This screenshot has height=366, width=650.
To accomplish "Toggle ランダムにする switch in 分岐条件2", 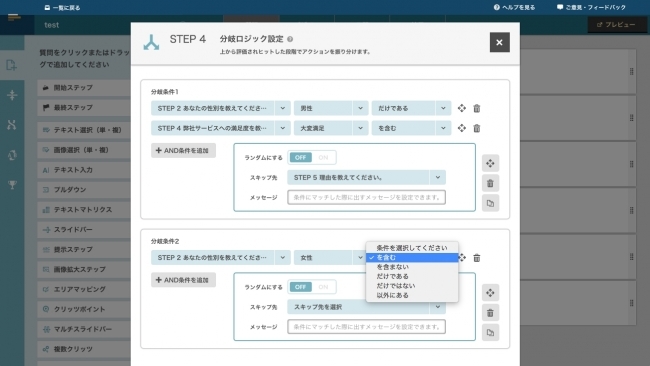I will coord(312,287).
